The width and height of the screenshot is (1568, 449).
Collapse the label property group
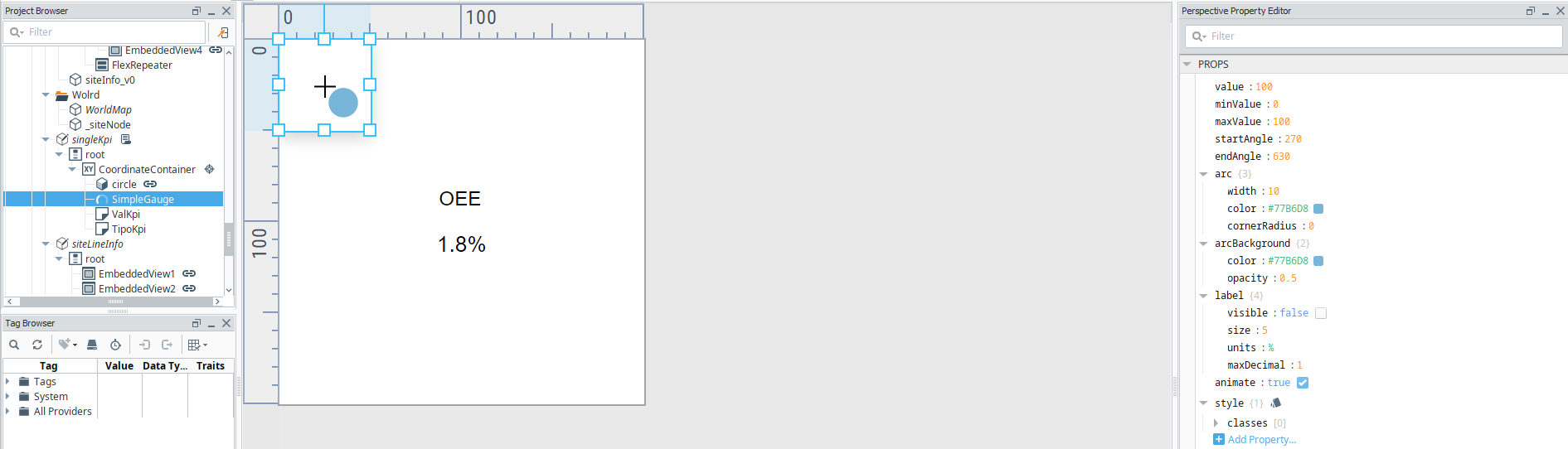click(x=1203, y=296)
